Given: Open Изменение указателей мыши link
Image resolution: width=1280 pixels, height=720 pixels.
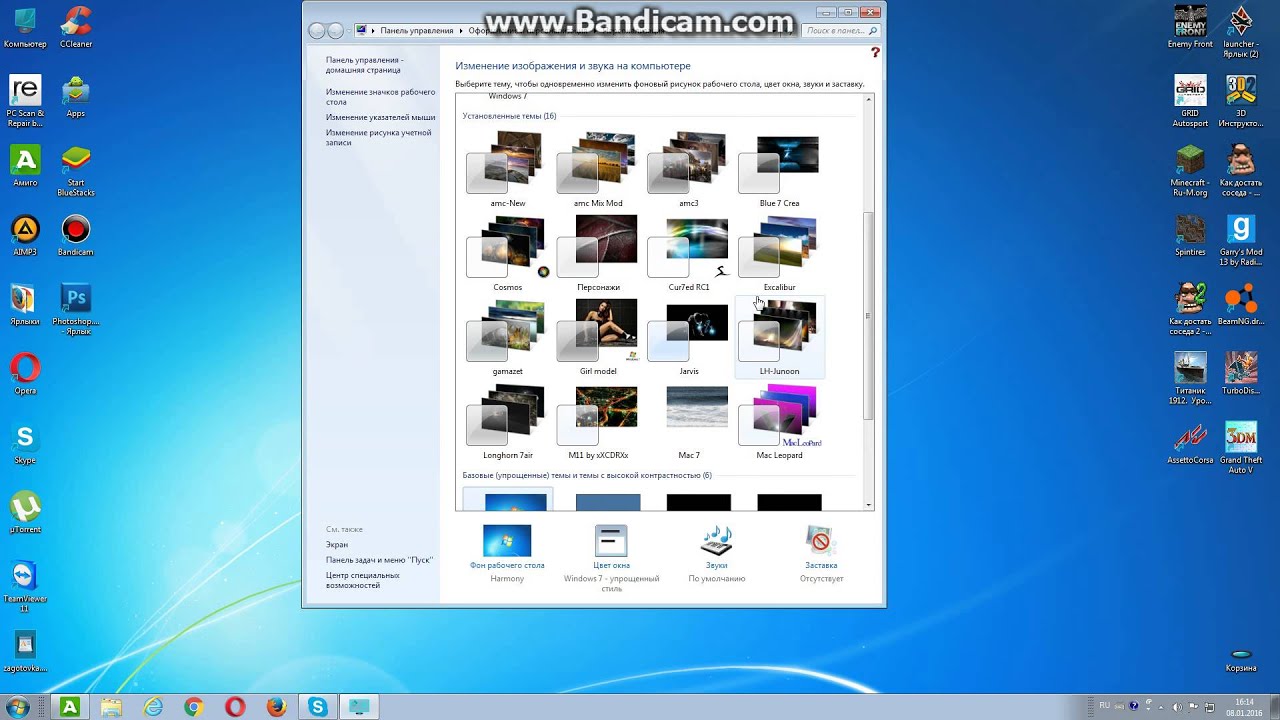Looking at the screenshot, I should pyautogui.click(x=380, y=117).
